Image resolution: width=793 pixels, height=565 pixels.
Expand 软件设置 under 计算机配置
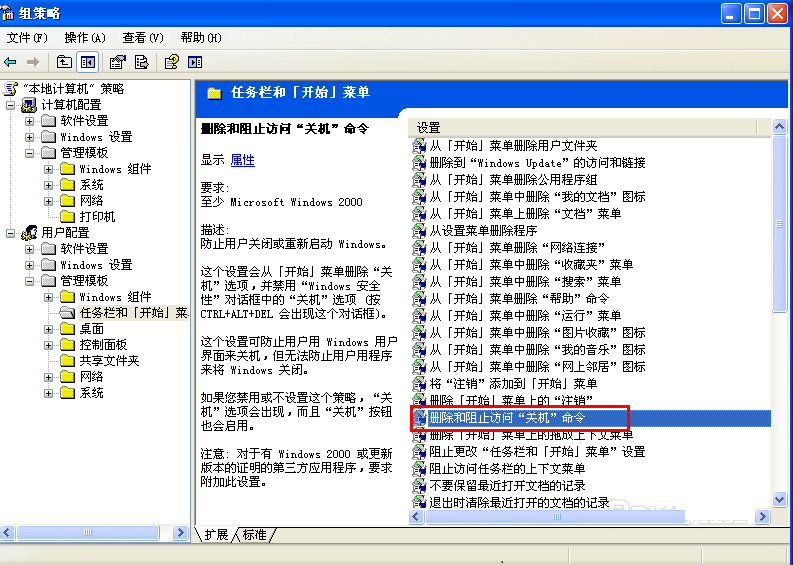click(29, 121)
